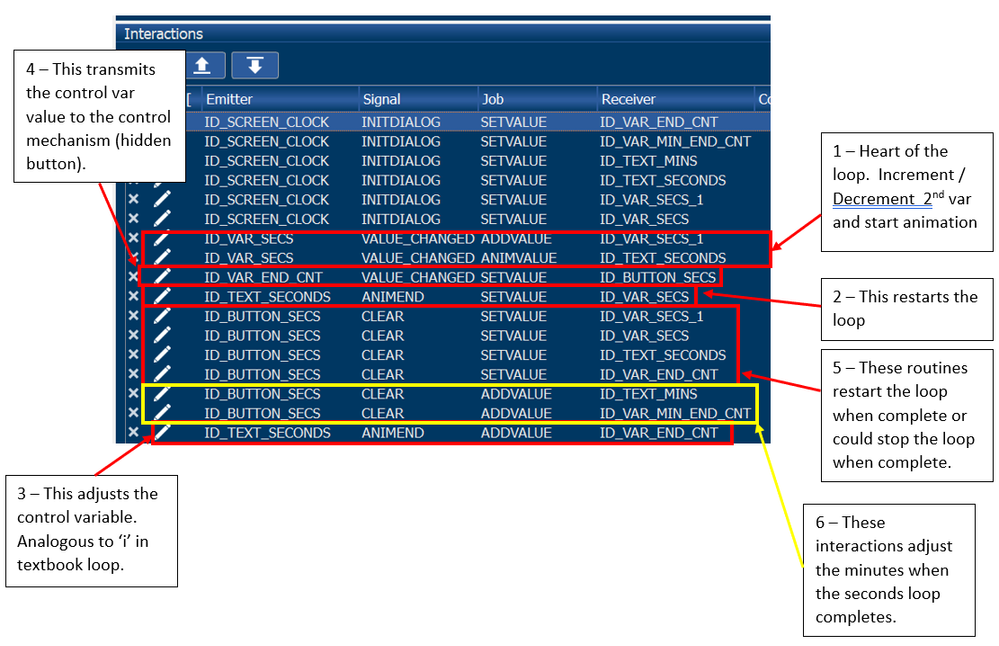Move selected interaction down with arrow button
Viewport: 999px width, 646px height.
click(x=255, y=66)
